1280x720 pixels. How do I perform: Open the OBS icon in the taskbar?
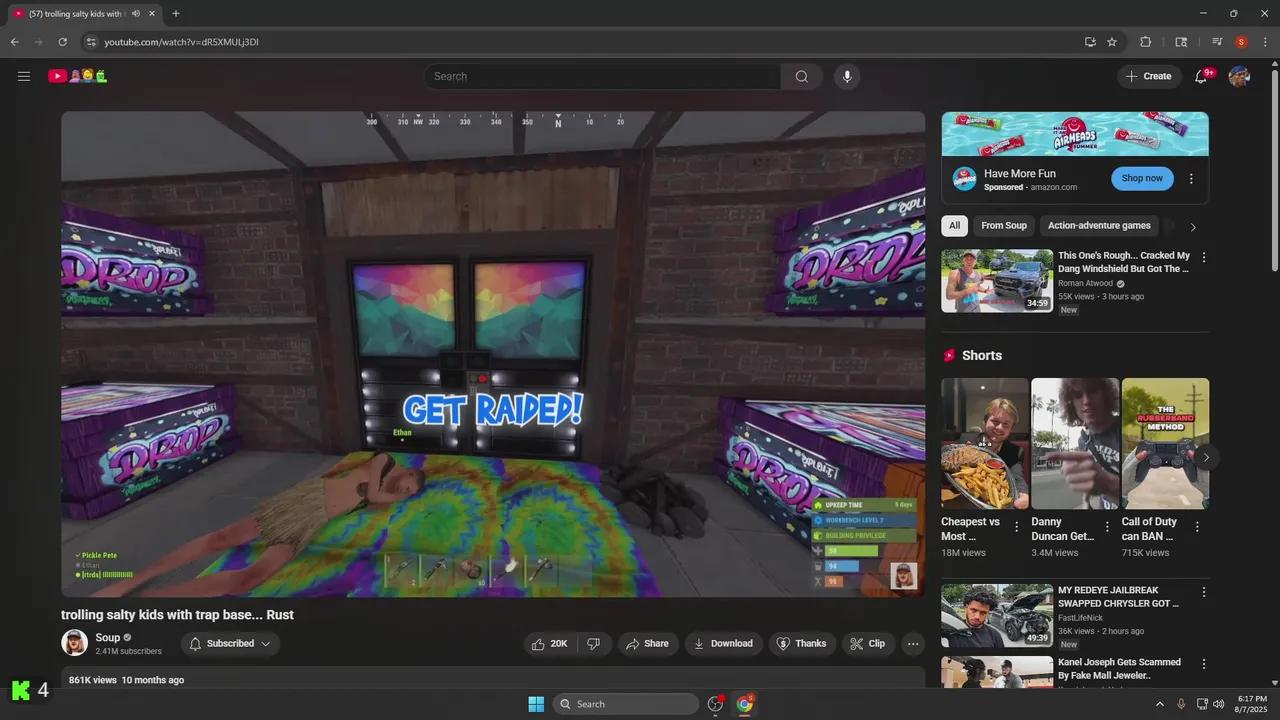(715, 704)
